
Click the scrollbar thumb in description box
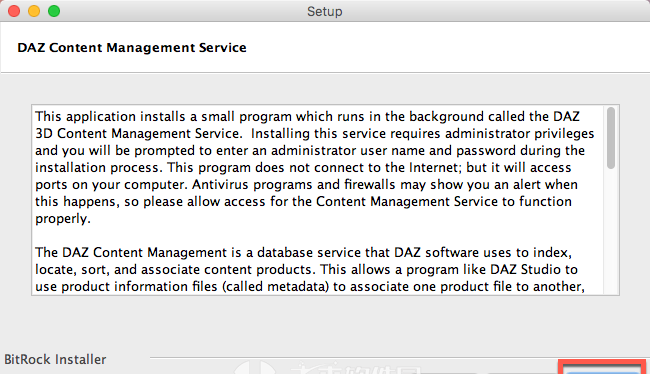pyautogui.click(x=611, y=138)
